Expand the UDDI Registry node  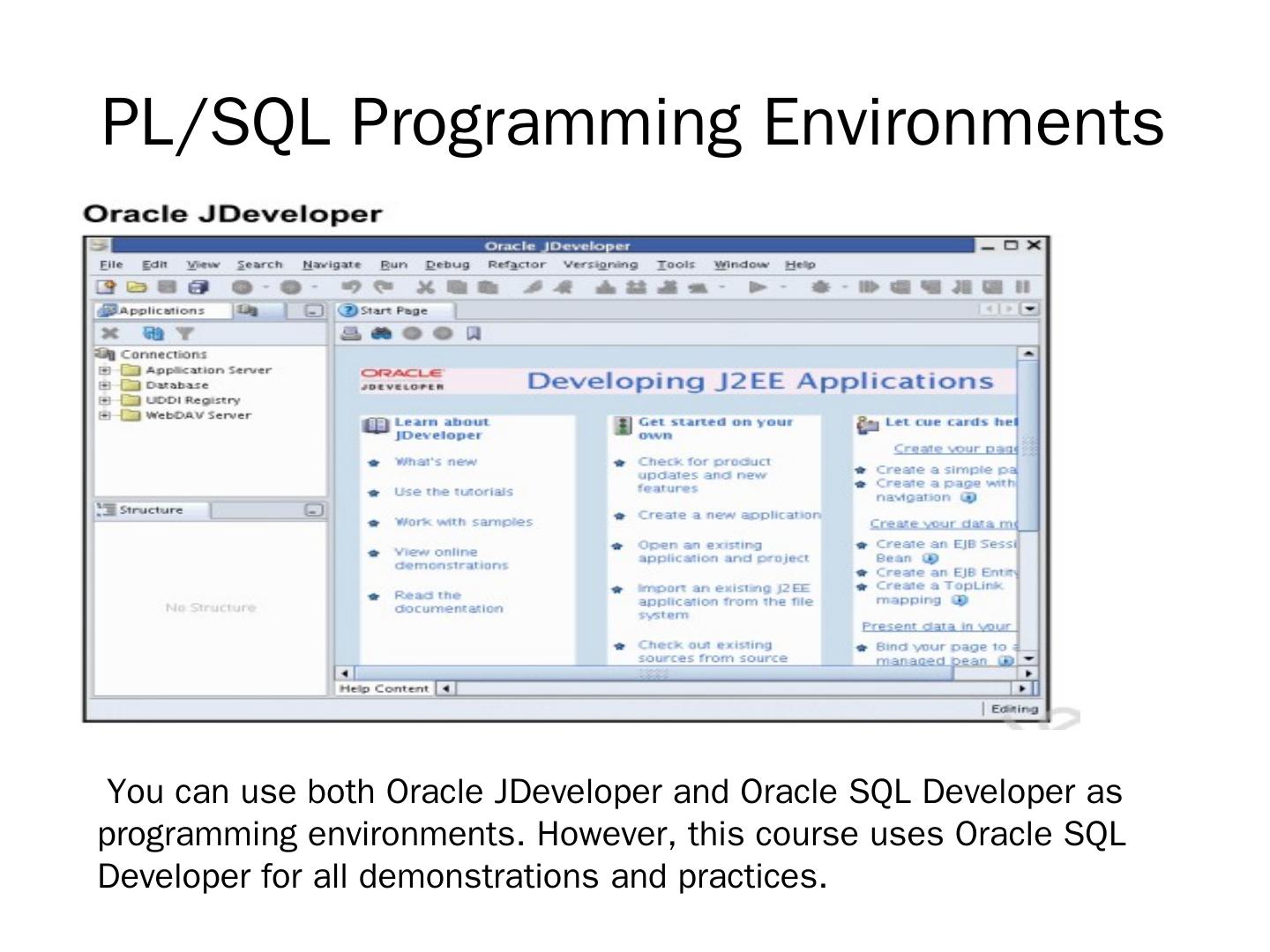[105, 400]
